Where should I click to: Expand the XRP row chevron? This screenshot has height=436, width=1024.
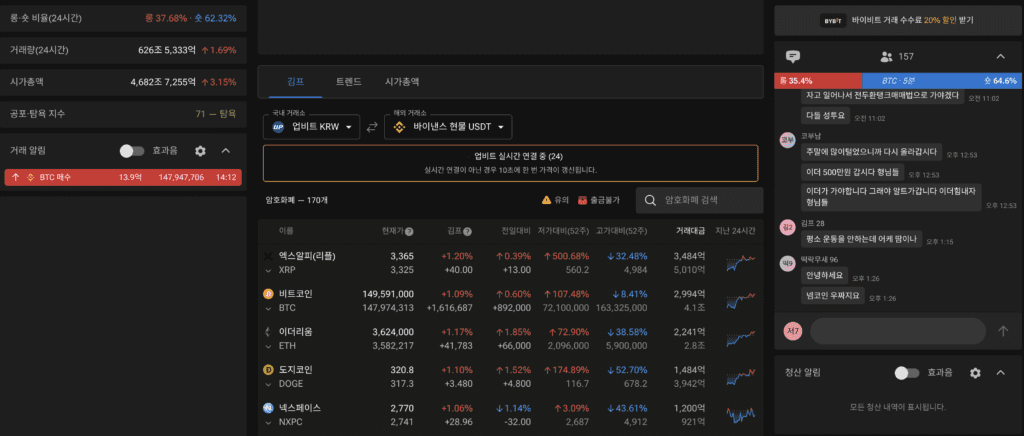click(268, 270)
